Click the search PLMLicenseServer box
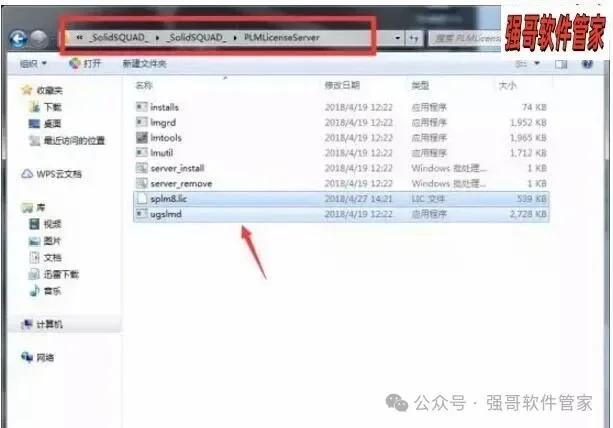 465,38
